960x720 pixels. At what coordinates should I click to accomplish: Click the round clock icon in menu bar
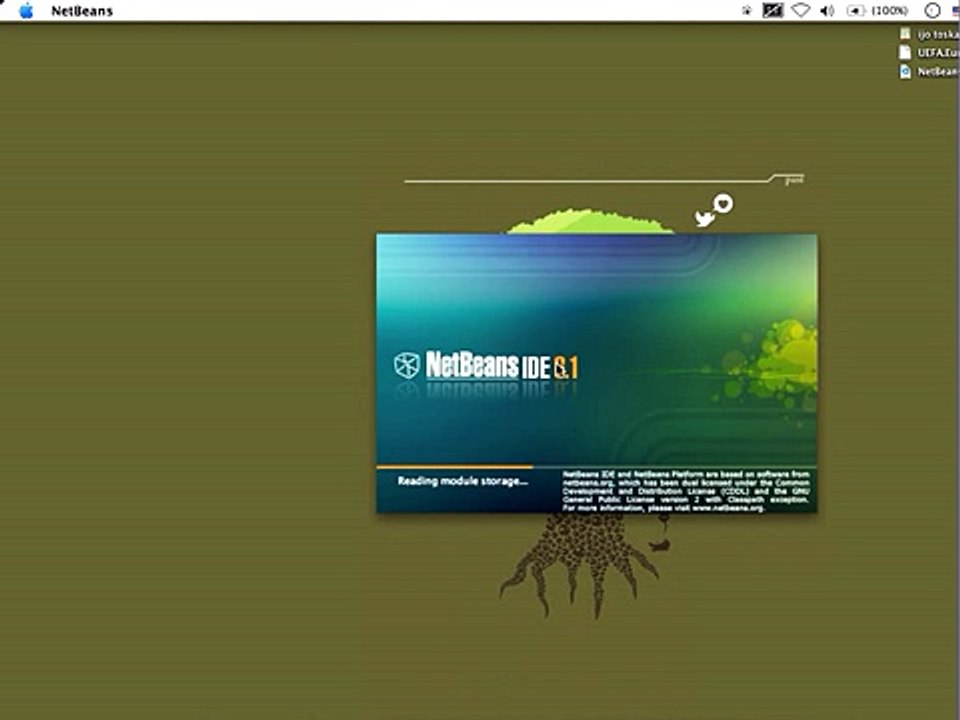(932, 10)
